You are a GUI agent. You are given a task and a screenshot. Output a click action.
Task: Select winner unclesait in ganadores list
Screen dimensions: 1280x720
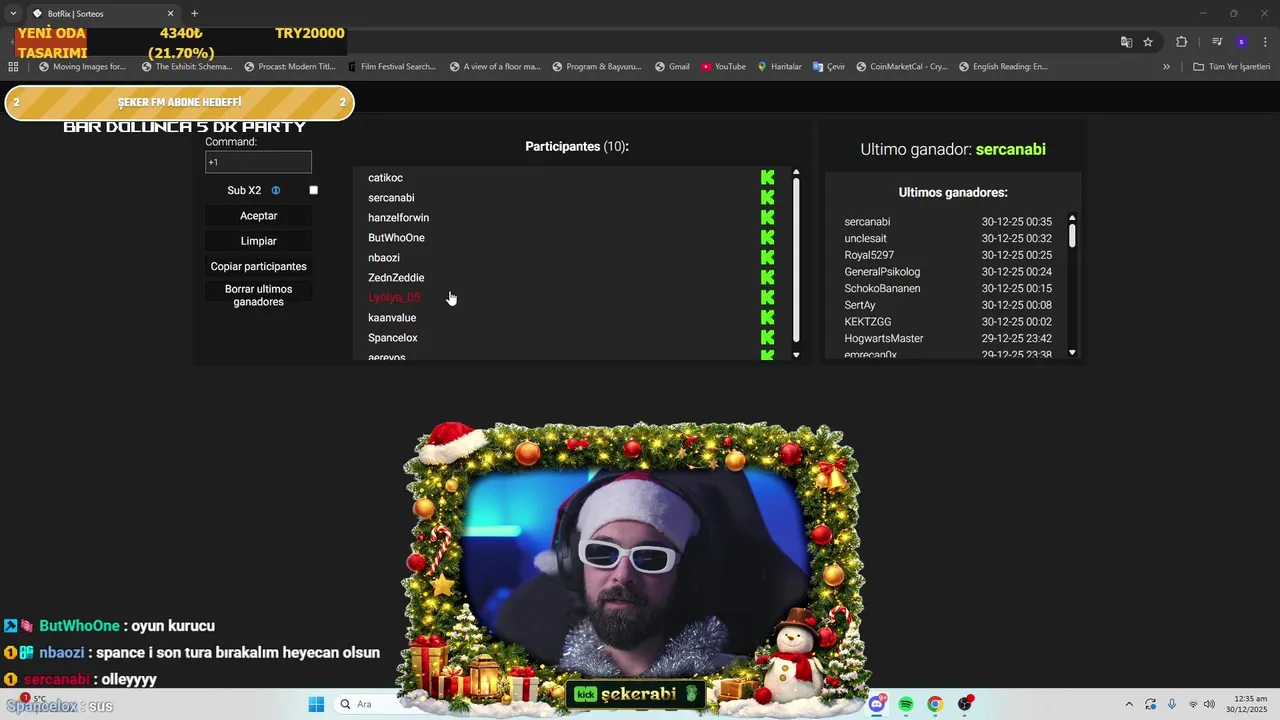pyautogui.click(x=865, y=239)
